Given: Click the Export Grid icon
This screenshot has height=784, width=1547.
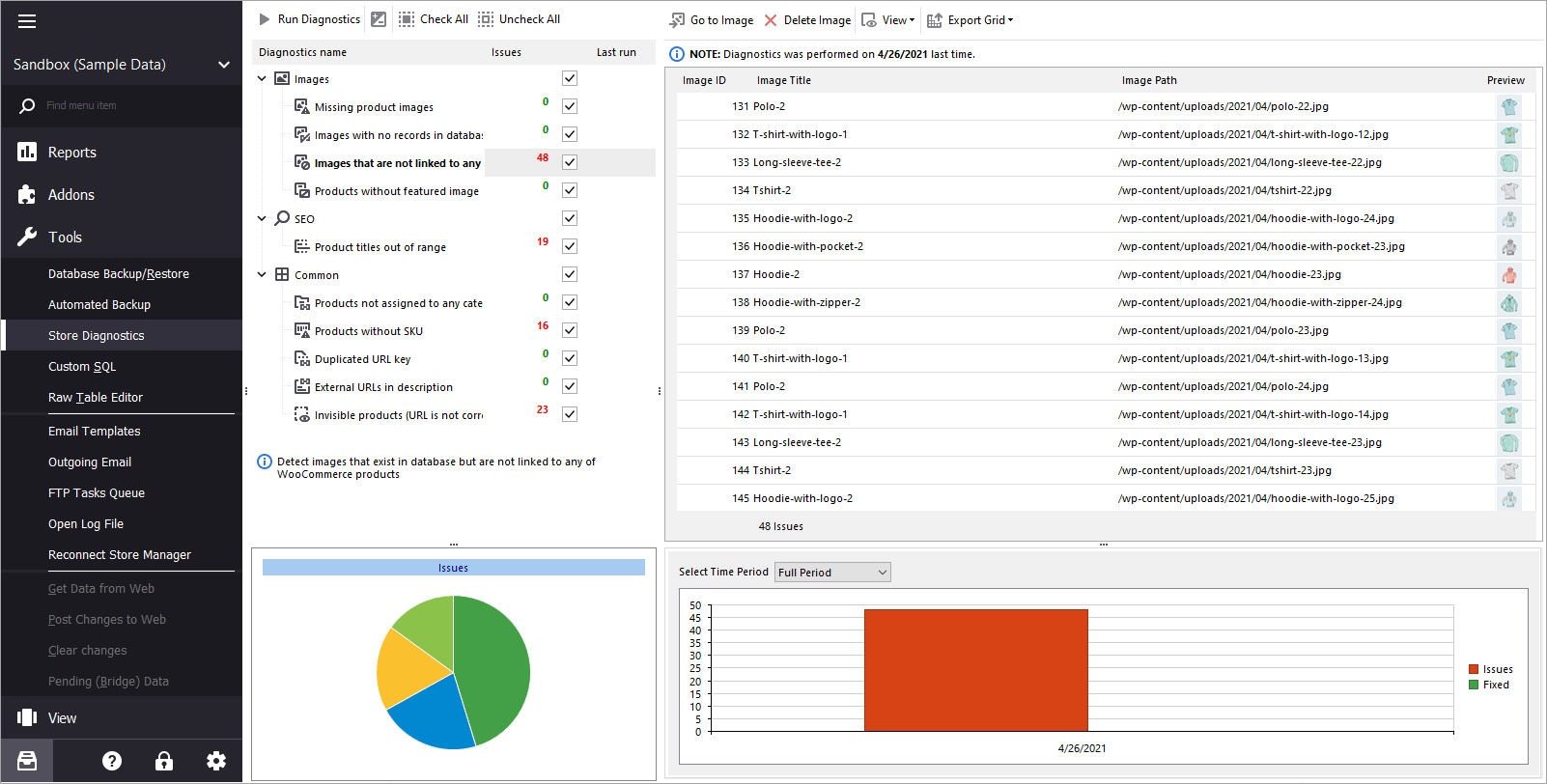Looking at the screenshot, I should (935, 20).
